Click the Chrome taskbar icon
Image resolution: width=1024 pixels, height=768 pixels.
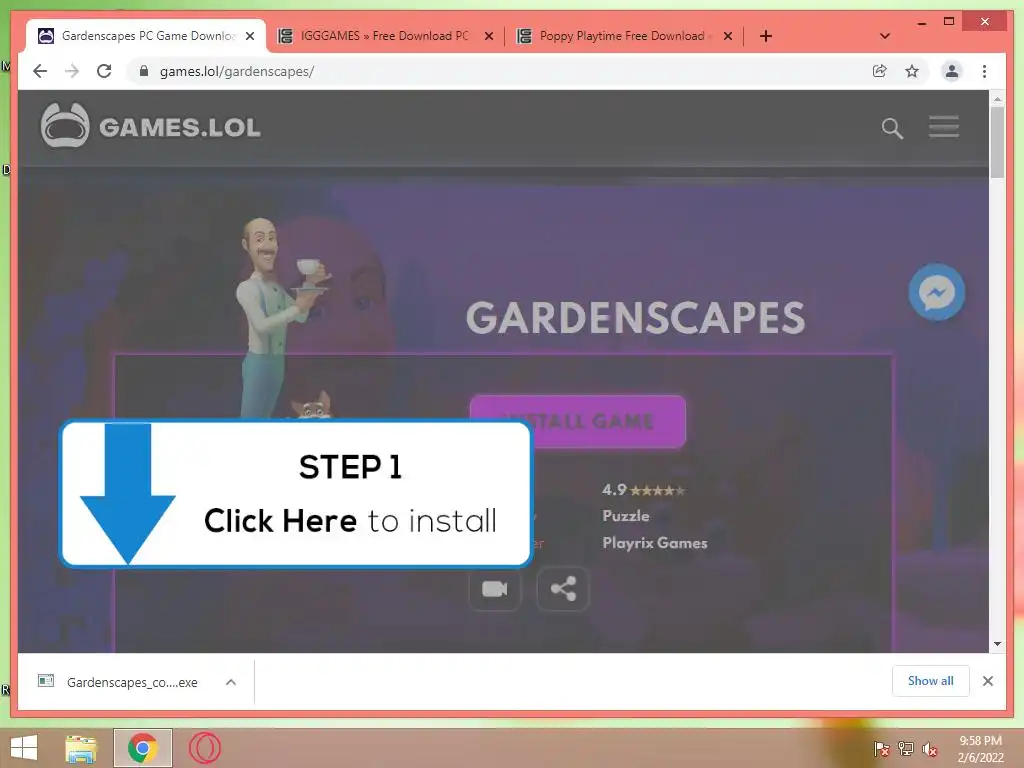click(x=143, y=748)
